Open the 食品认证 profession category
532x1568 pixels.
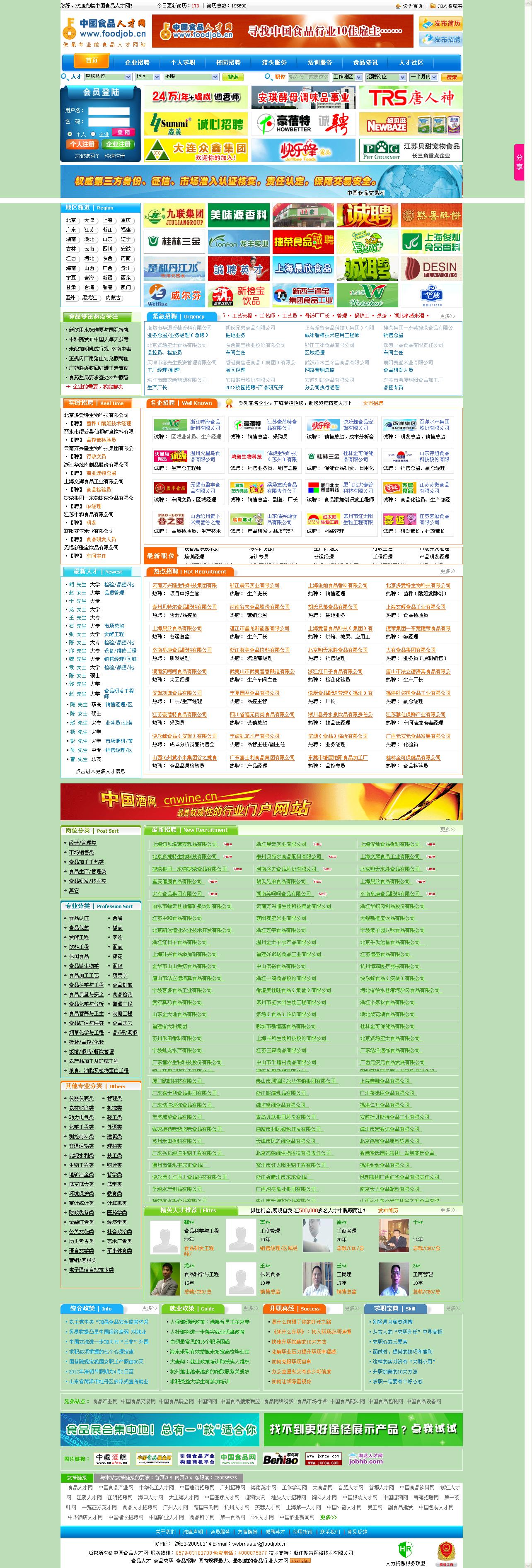click(x=79, y=918)
